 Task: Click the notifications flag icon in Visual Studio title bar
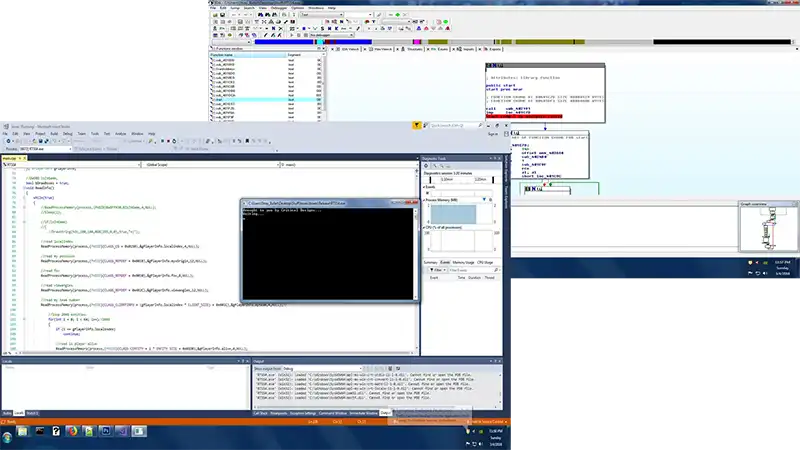417,125
